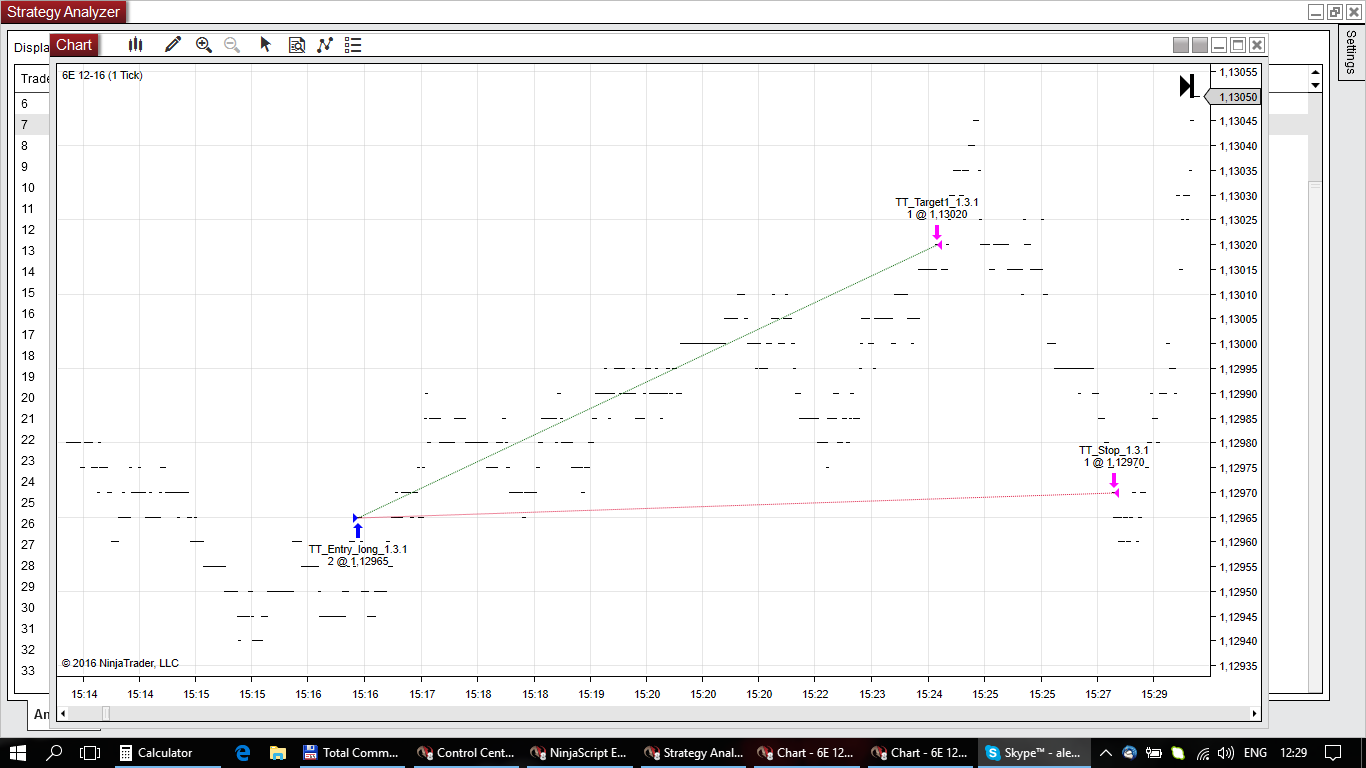Viewport: 1366px width, 768px height.
Task: Click the Chart window title tab
Action: click(74, 45)
